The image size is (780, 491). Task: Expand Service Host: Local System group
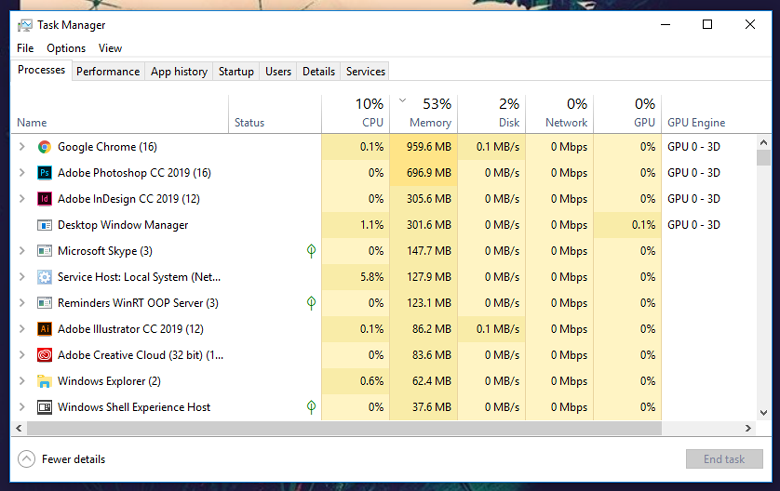point(22,277)
